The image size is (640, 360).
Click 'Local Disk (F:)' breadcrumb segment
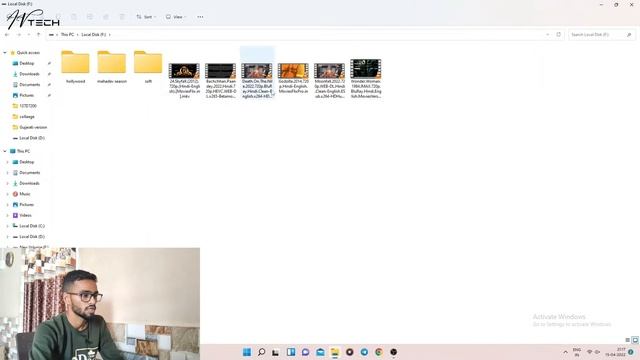tap(93, 35)
